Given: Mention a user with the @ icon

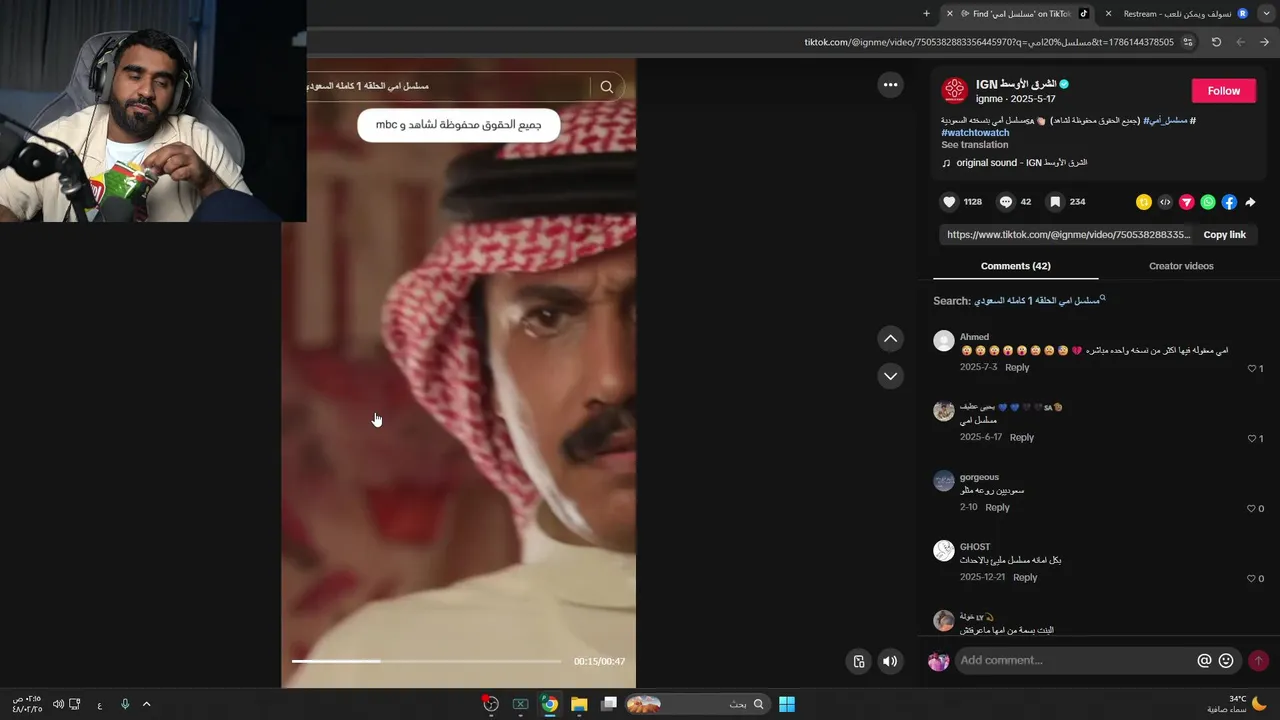Looking at the screenshot, I should [1205, 661].
